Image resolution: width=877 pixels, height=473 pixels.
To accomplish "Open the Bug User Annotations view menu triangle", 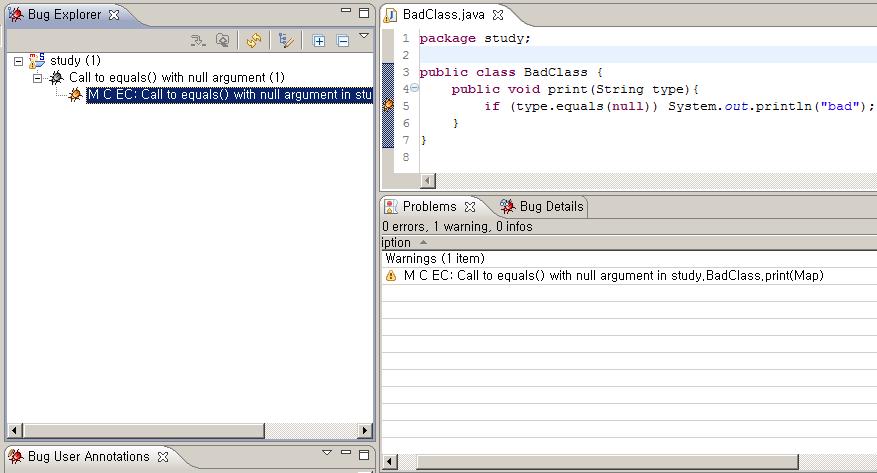I will pos(327,452).
